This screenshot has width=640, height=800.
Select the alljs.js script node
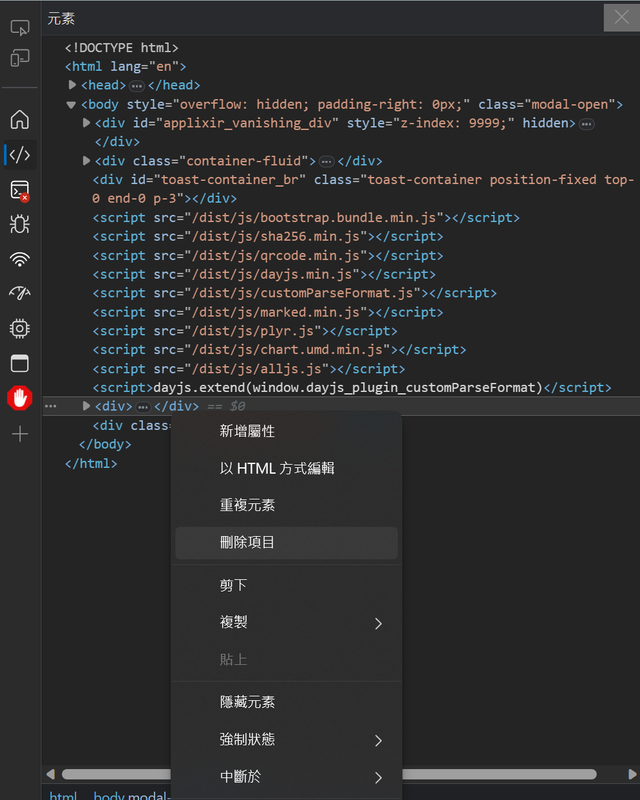249,369
